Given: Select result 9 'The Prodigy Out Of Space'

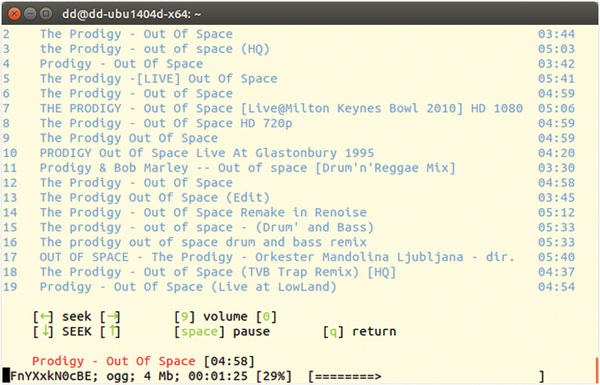Looking at the screenshot, I should tap(129, 138).
